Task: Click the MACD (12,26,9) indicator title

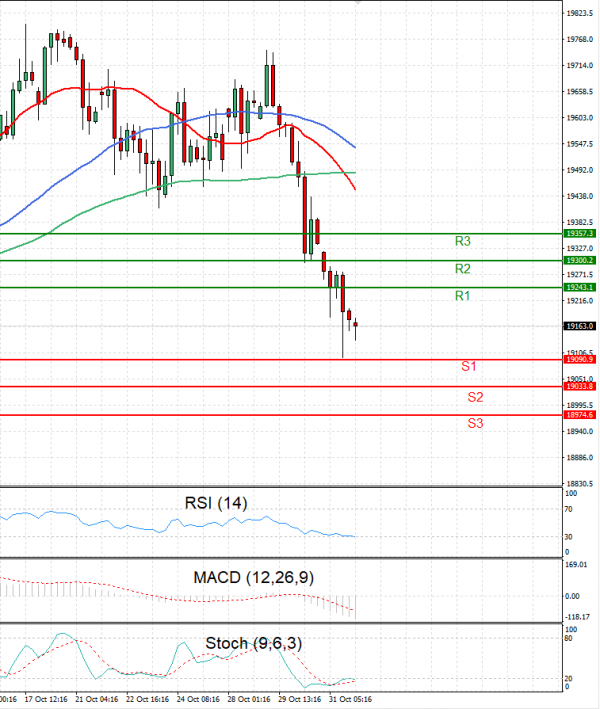Action: pos(254,578)
